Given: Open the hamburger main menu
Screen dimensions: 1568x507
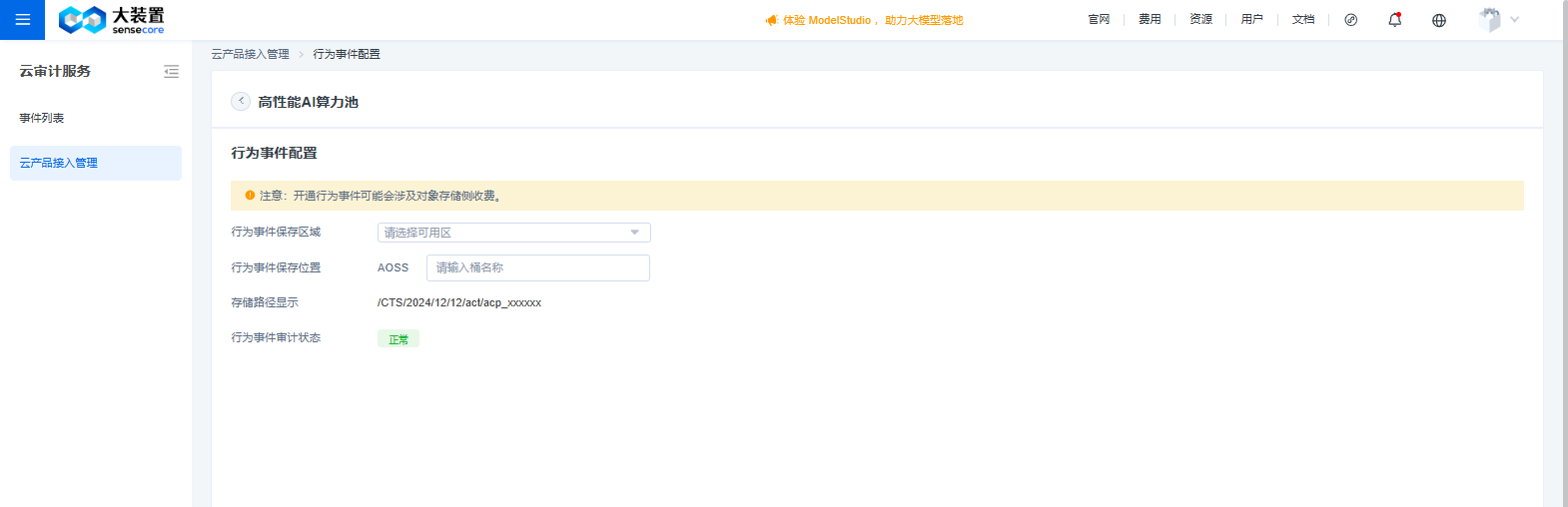Looking at the screenshot, I should pos(22,20).
